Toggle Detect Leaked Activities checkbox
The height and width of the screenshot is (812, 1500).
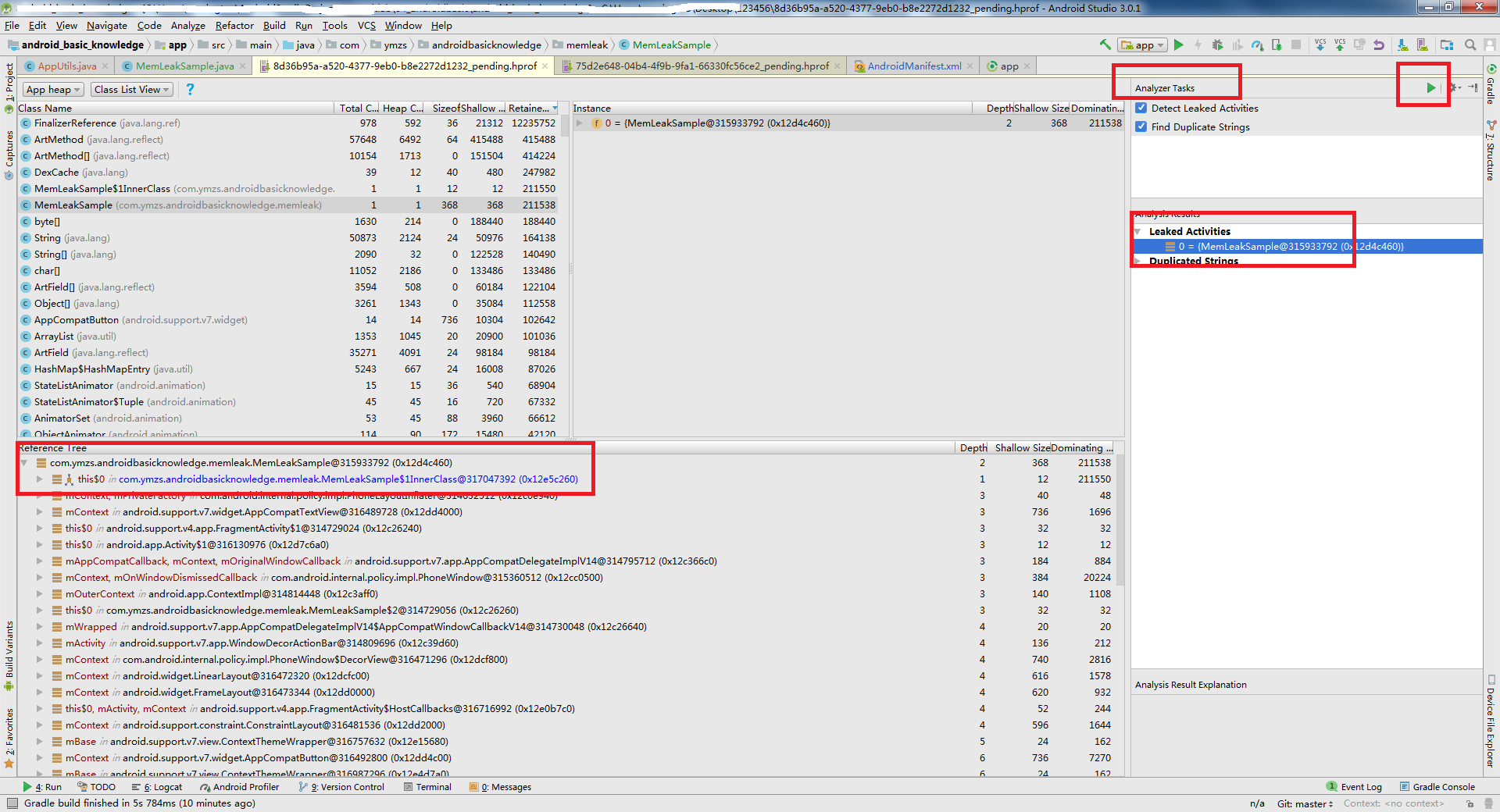pyautogui.click(x=1141, y=108)
